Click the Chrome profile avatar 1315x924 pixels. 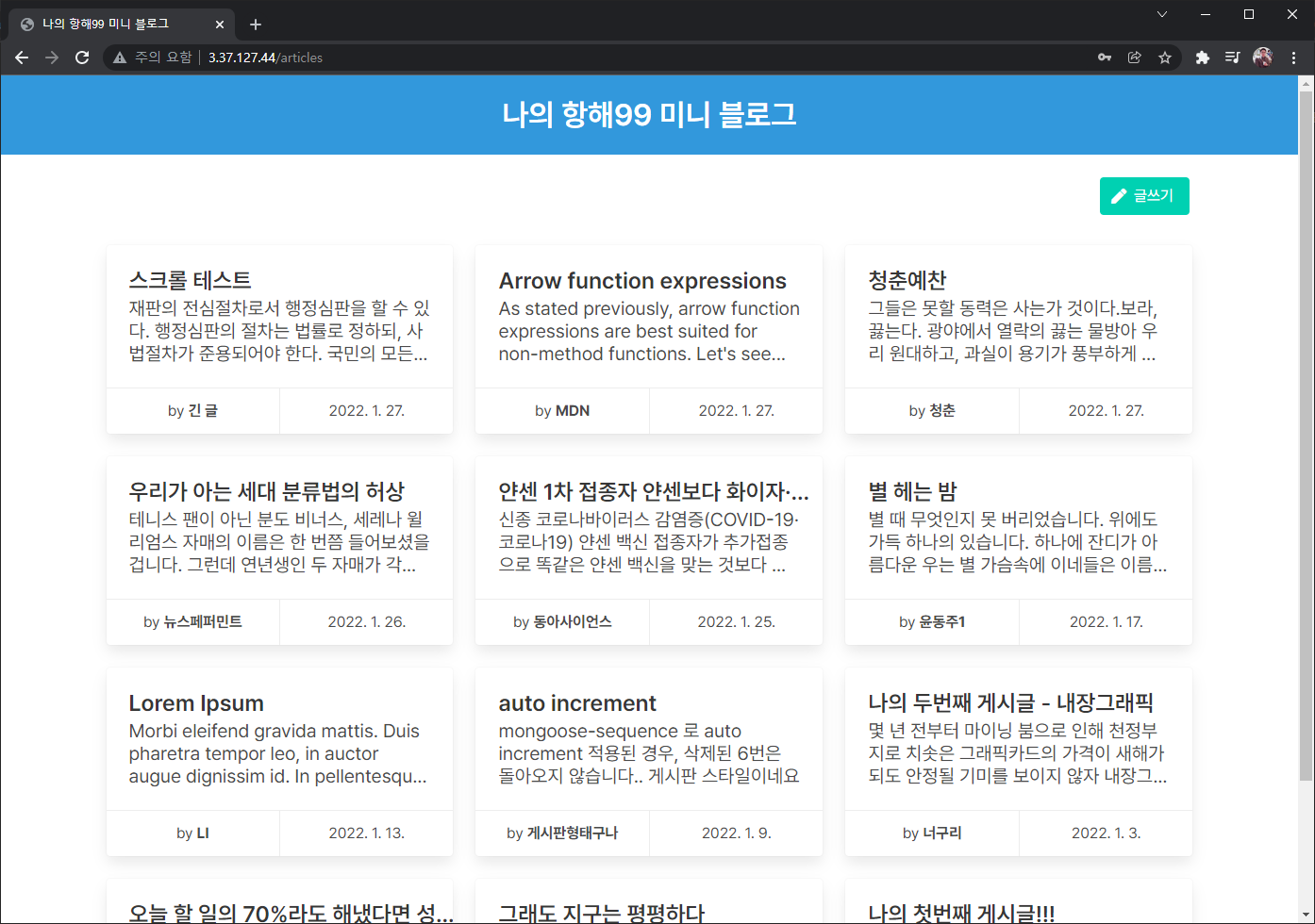1262,58
